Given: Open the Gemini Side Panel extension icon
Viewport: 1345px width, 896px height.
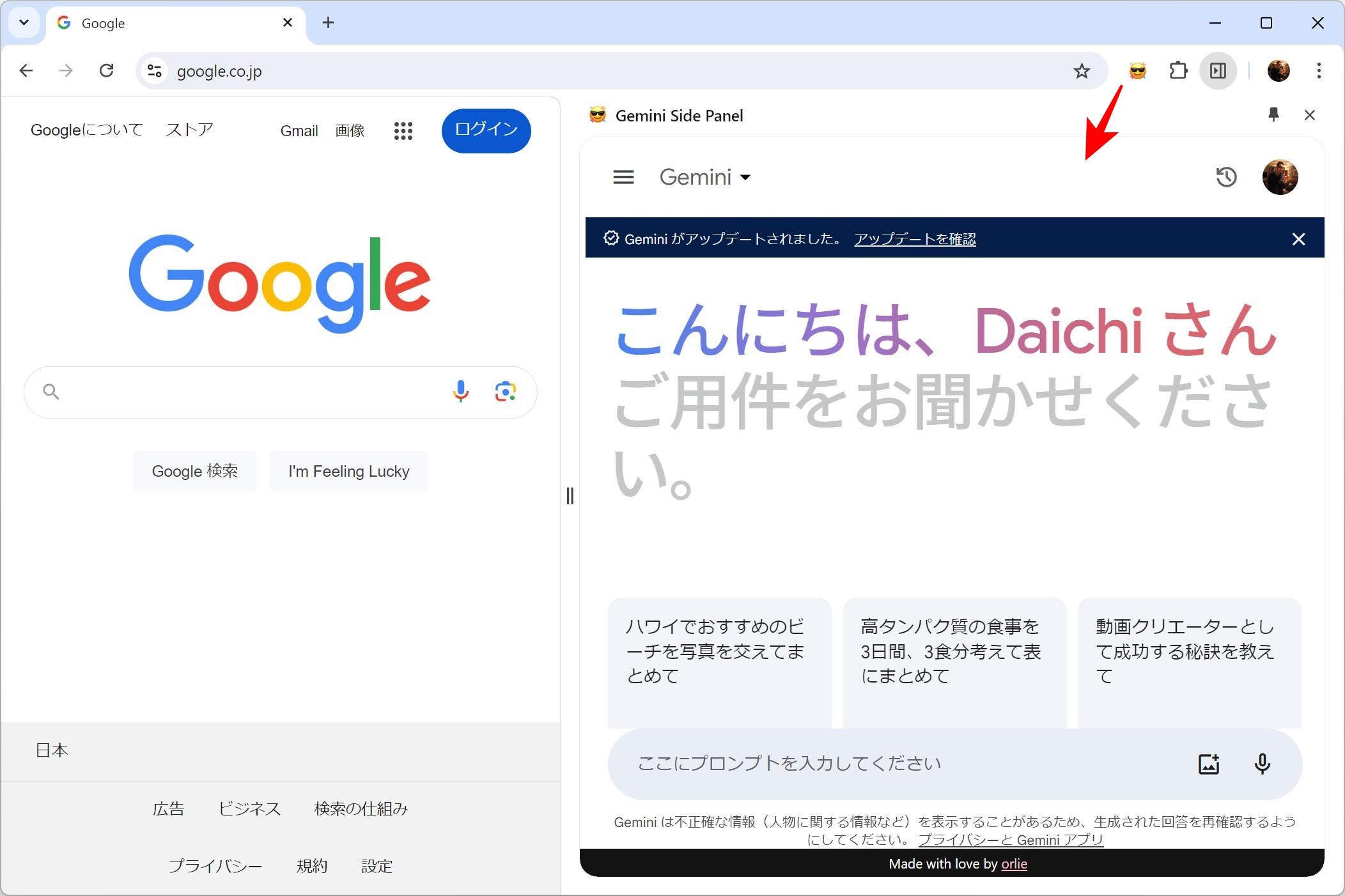Looking at the screenshot, I should 1137,71.
